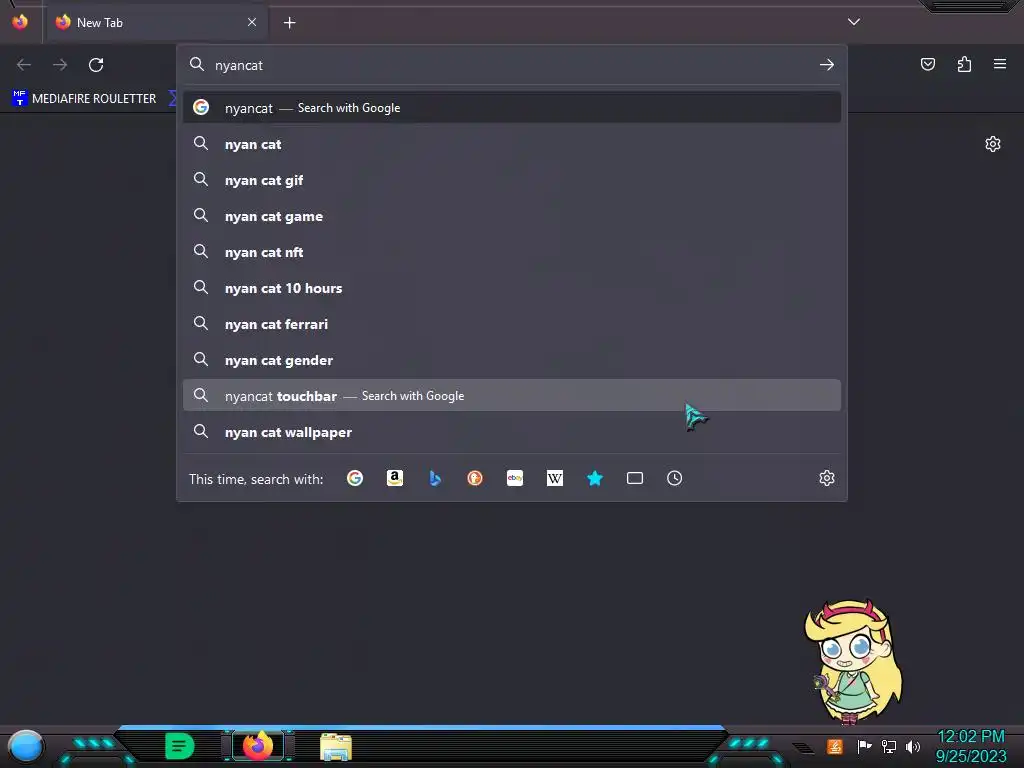Search this time with Amazon
Viewport: 1024px width, 768px height.
click(394, 478)
